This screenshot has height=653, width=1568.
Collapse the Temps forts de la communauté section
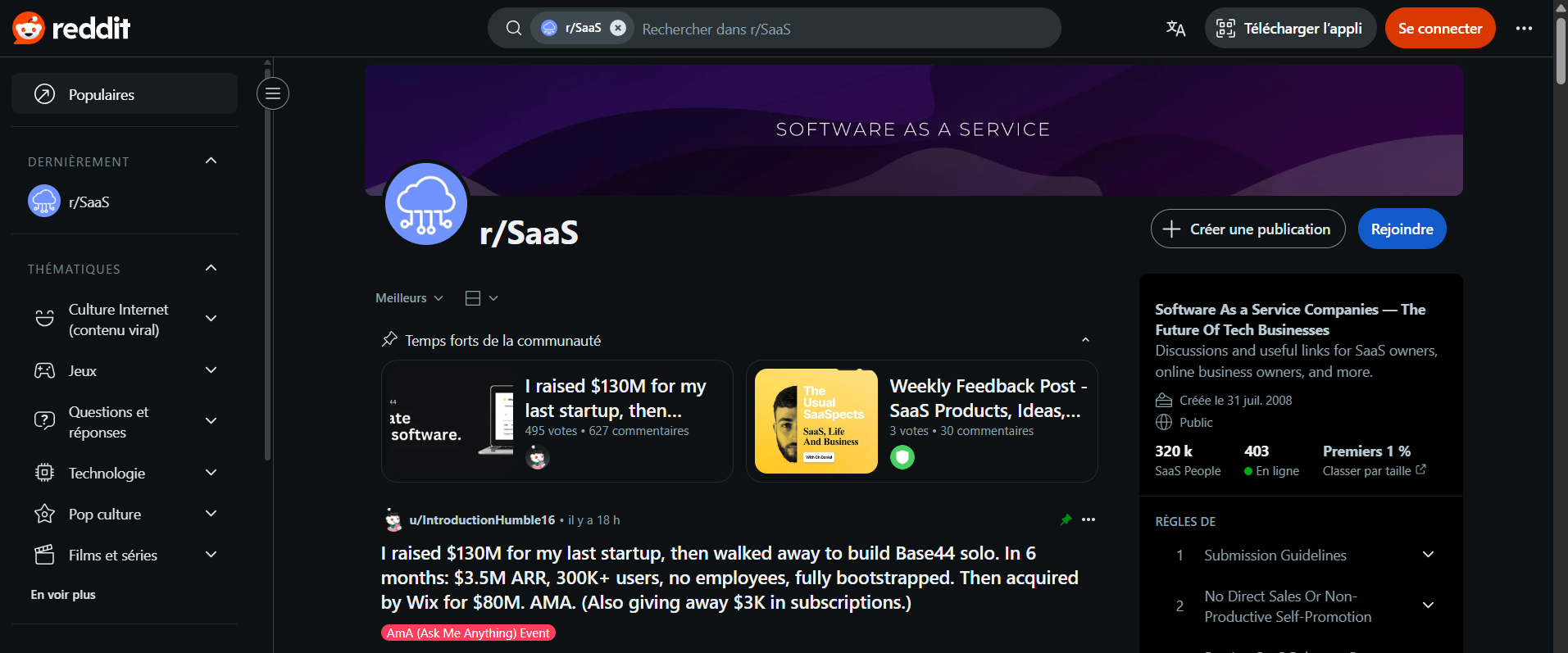[x=1085, y=339]
